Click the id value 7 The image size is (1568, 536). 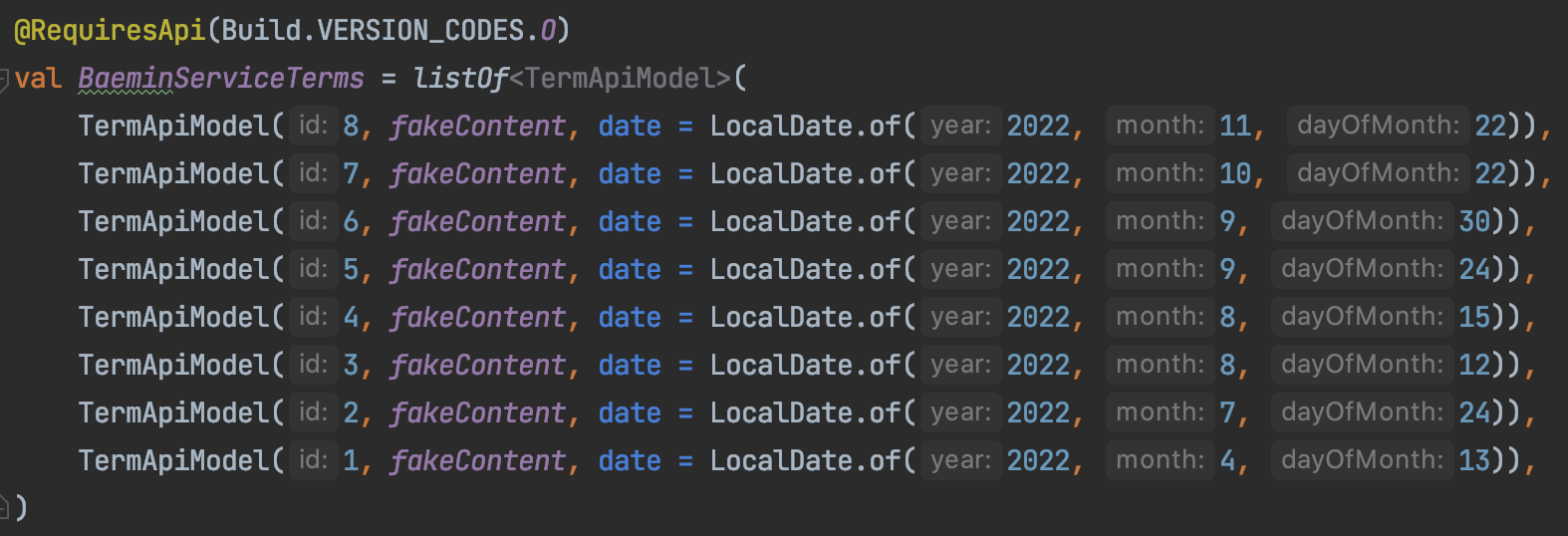[351, 174]
